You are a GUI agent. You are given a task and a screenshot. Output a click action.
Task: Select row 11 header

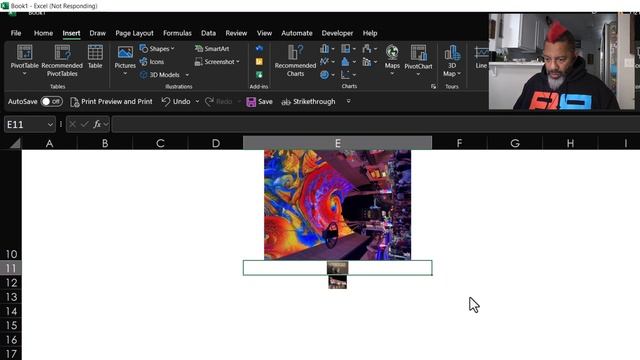11,268
